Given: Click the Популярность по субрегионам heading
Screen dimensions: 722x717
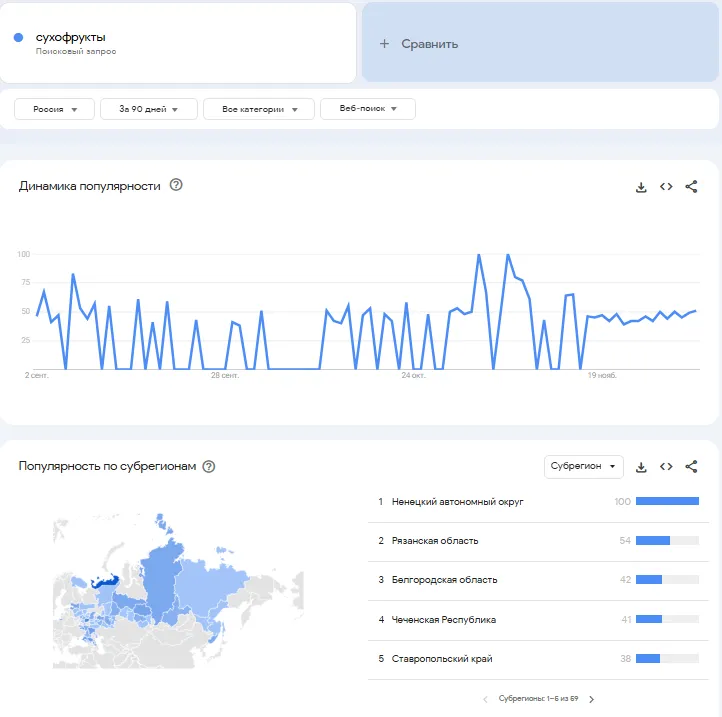Looking at the screenshot, I should 107,466.
